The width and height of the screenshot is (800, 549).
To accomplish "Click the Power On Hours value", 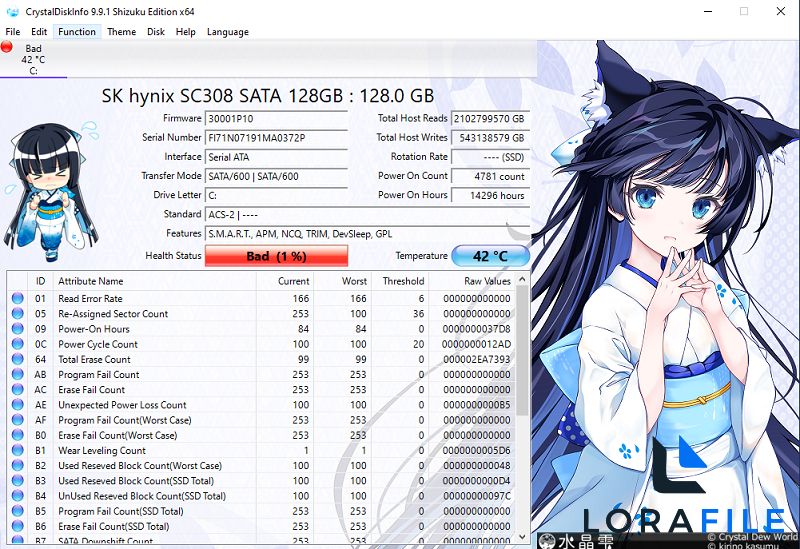I will 490,195.
